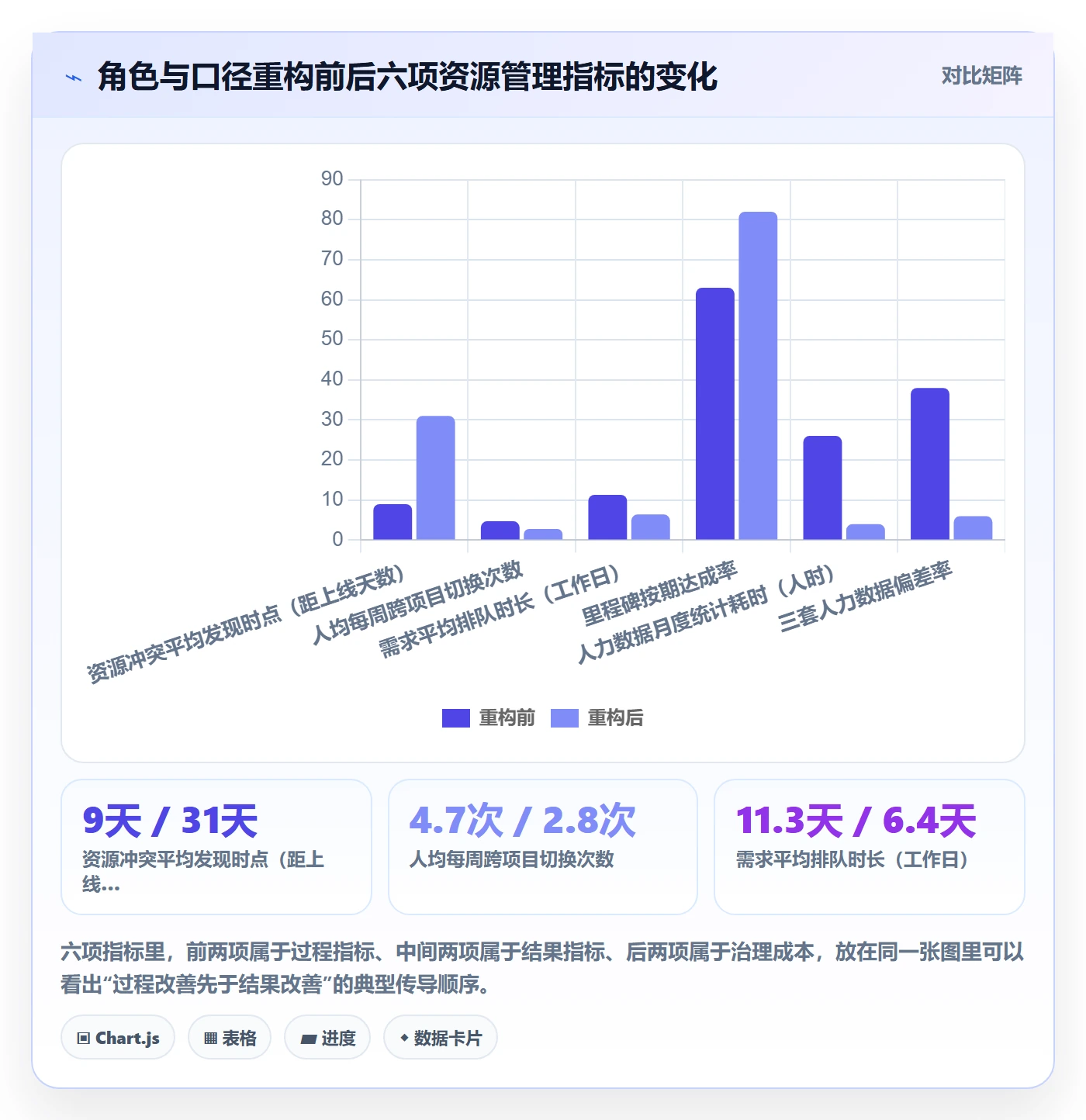Toggle the 重构后 legend color swatch
Image resolution: width=1086 pixels, height=1120 pixels.
(x=565, y=718)
